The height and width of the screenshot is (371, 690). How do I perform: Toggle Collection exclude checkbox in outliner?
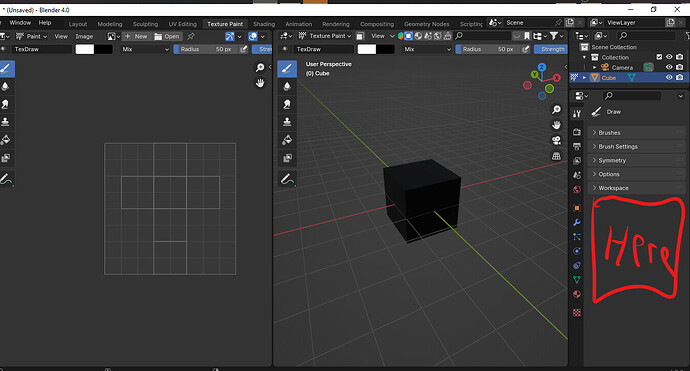click(659, 57)
